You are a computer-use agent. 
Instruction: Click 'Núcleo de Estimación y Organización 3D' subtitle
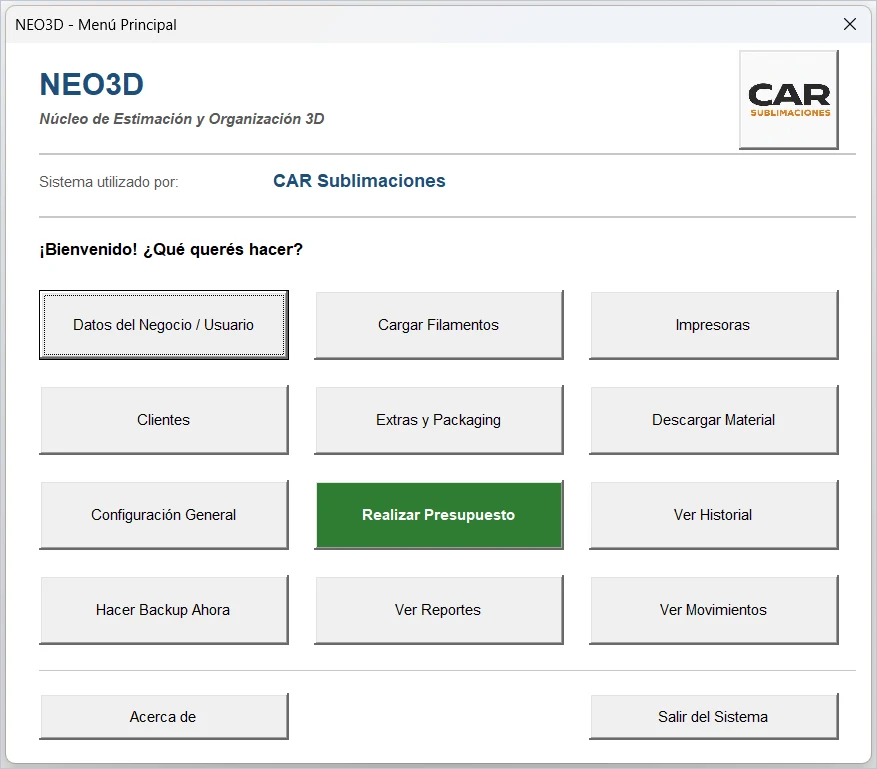click(x=182, y=119)
